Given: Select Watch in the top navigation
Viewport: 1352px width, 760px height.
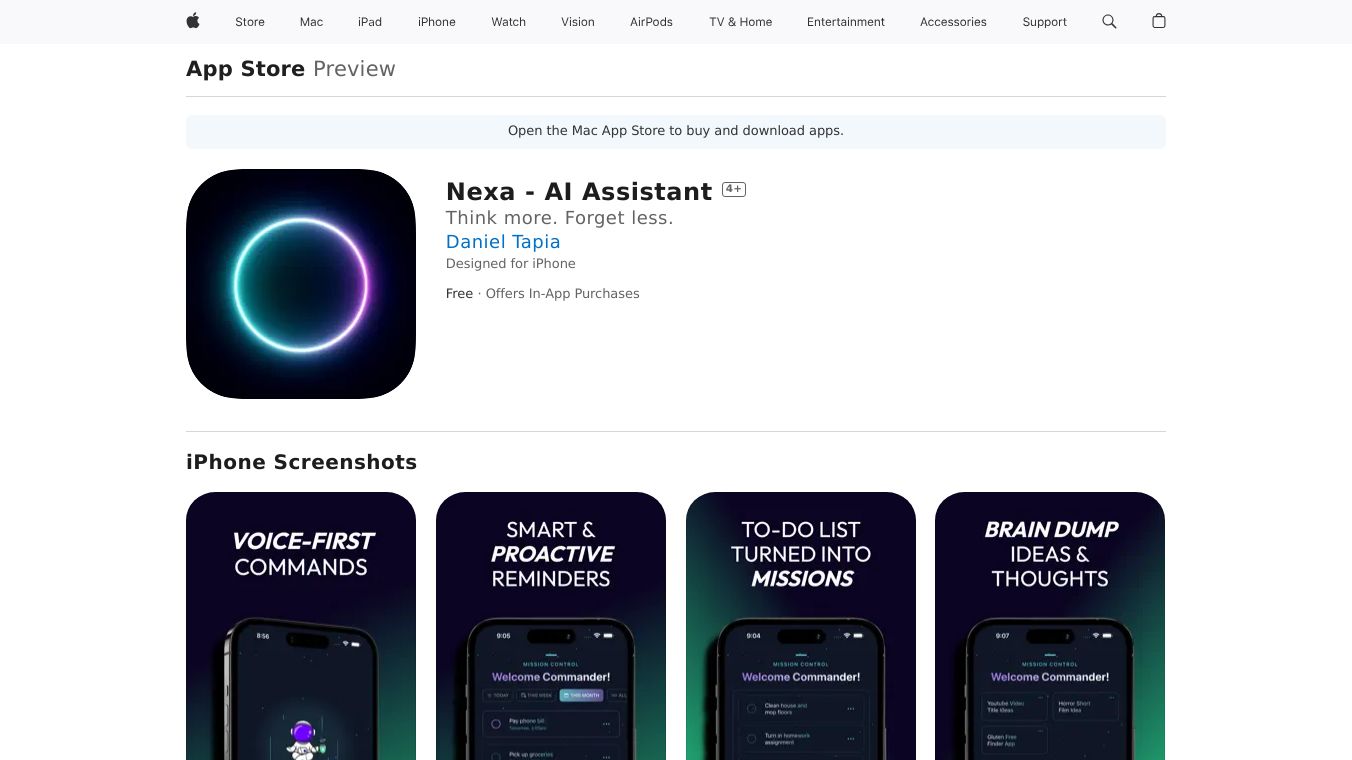Looking at the screenshot, I should pos(509,22).
